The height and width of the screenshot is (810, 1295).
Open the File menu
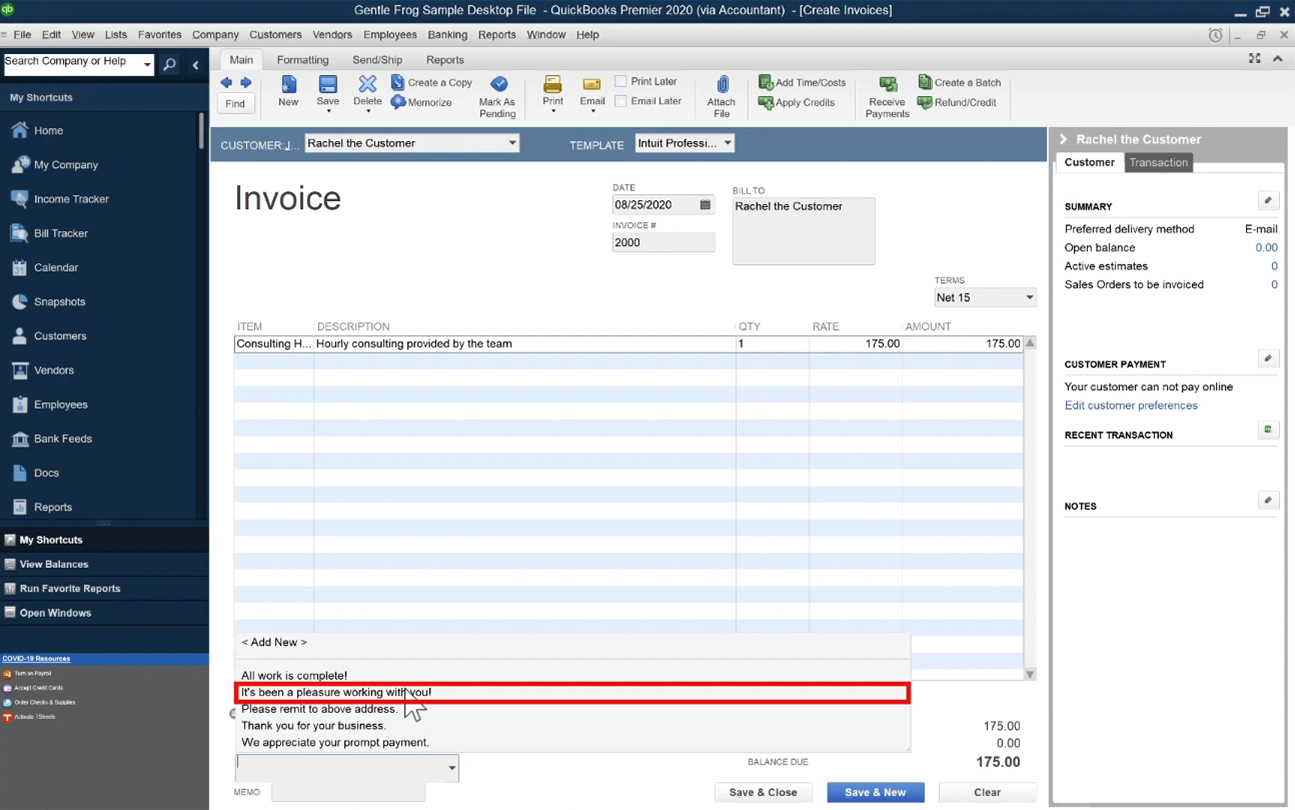click(x=22, y=35)
